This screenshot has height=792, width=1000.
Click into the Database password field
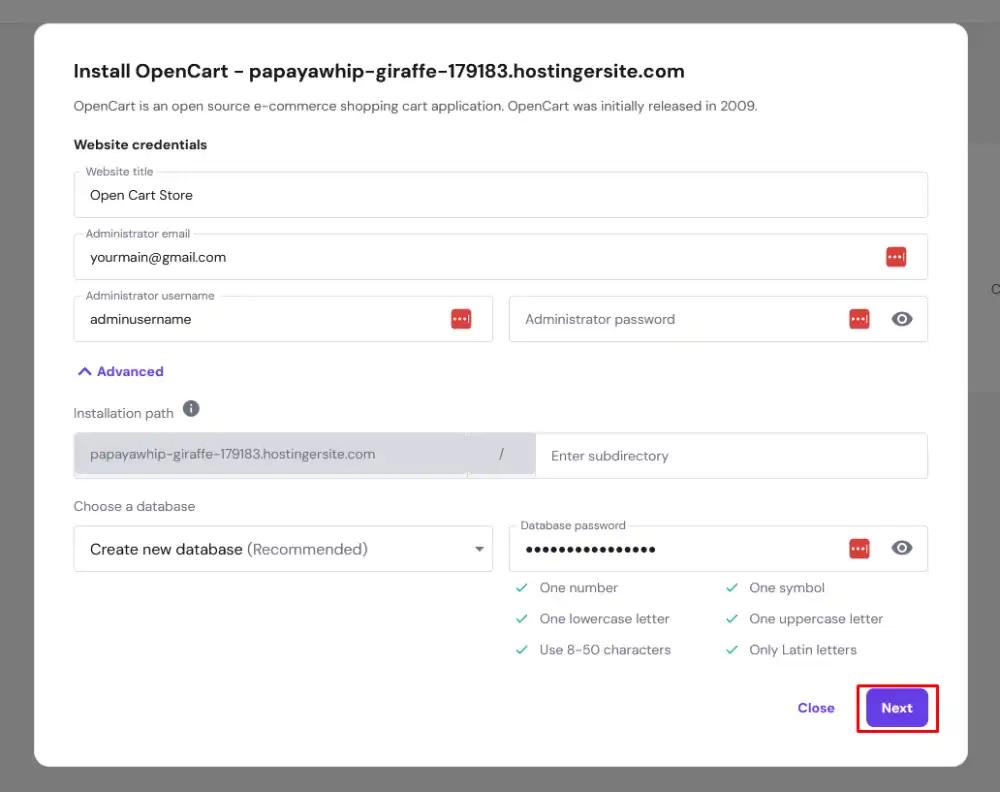pyautogui.click(x=718, y=549)
